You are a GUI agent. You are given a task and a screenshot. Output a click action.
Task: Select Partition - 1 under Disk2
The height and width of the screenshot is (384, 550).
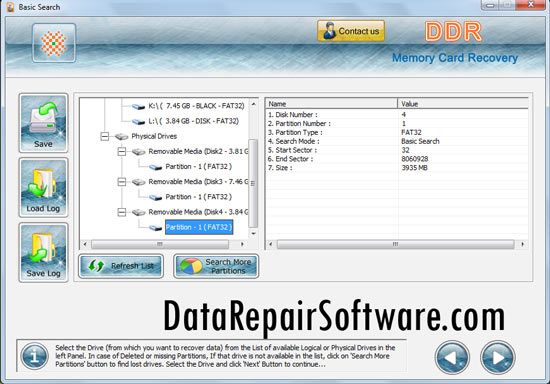[x=199, y=167]
